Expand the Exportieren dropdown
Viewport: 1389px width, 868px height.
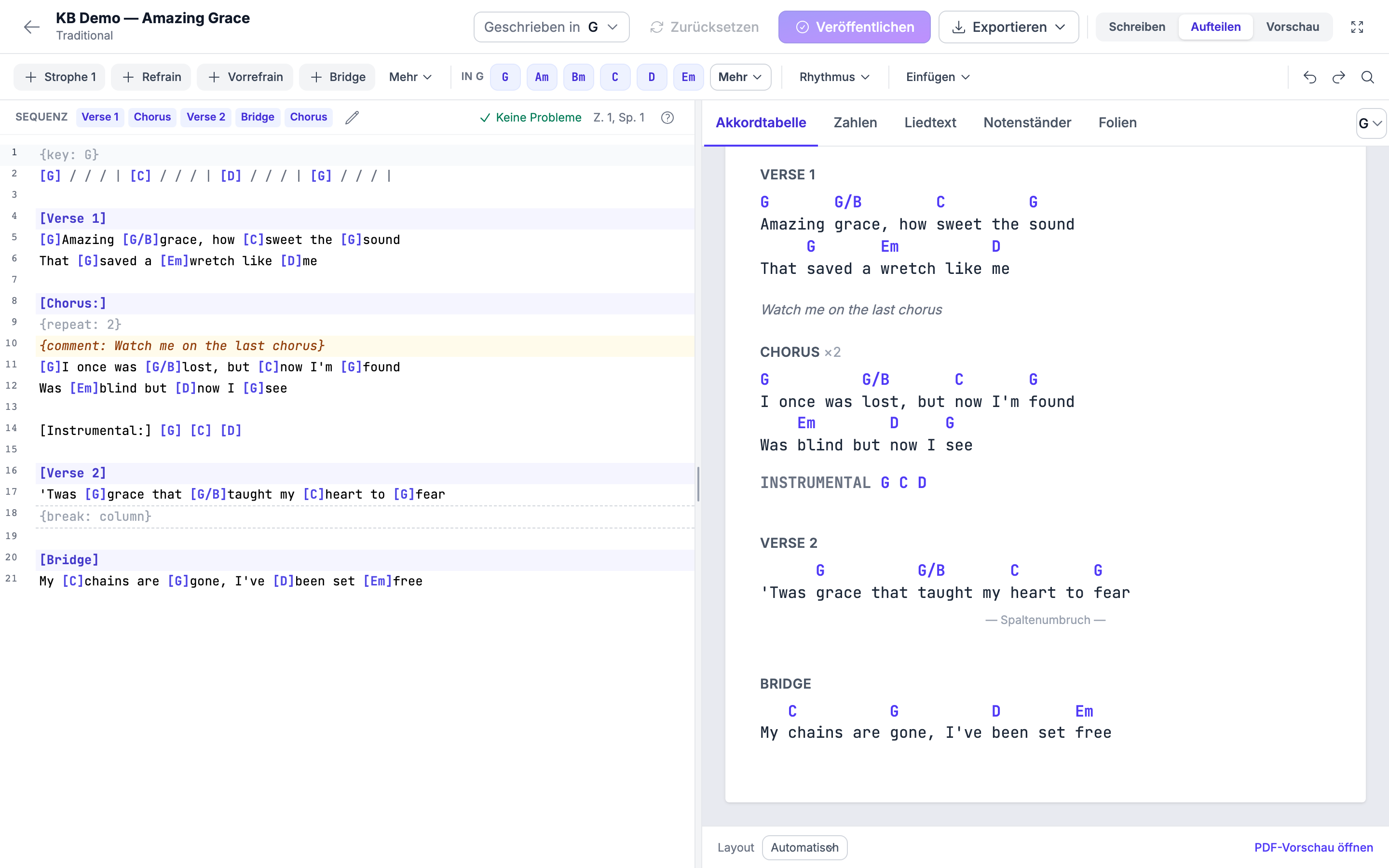click(1008, 27)
